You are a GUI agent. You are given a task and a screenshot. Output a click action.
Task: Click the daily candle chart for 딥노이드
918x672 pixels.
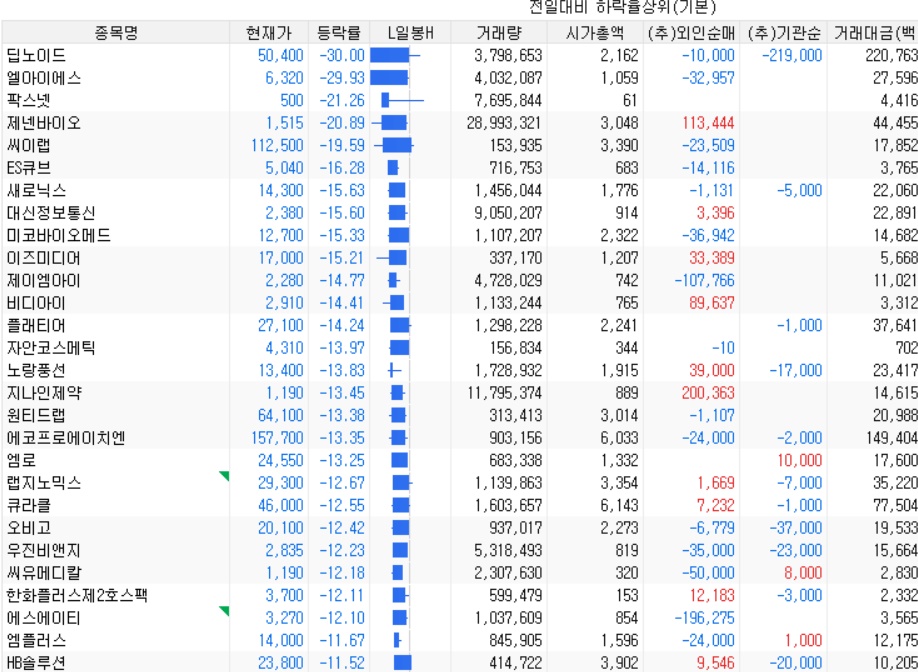pos(395,56)
